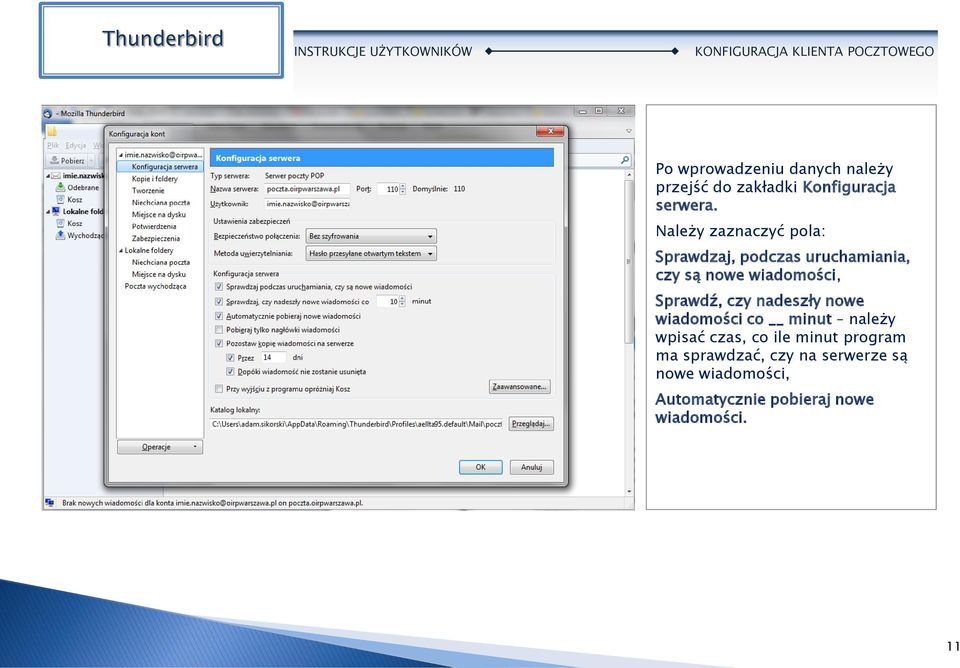Viewport: 960px width, 668px height.
Task: Select Miejsce na dysku under the account
Action: coord(159,214)
